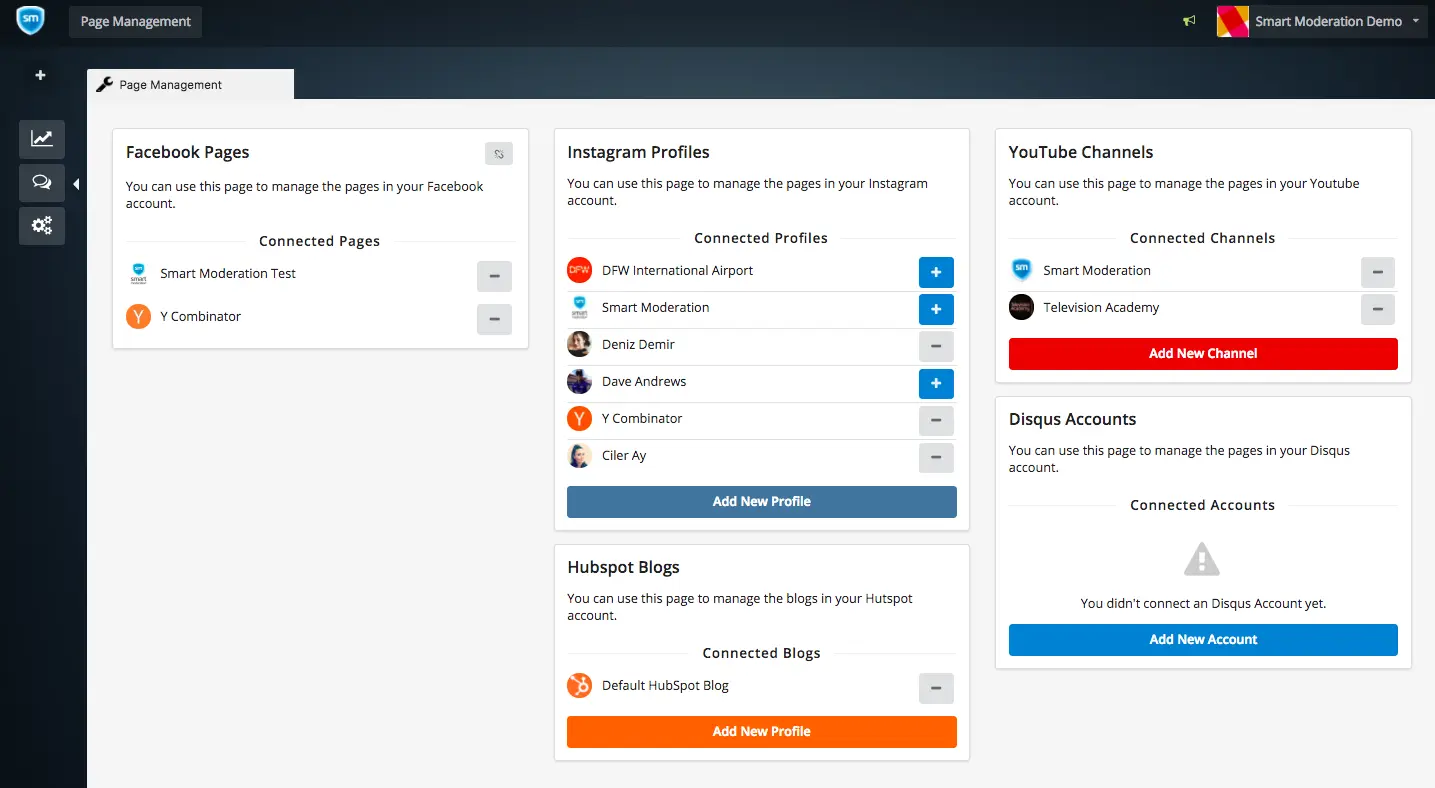The image size is (1435, 788).
Task: Click Dave Andrews' profile picture
Action: 580,381
